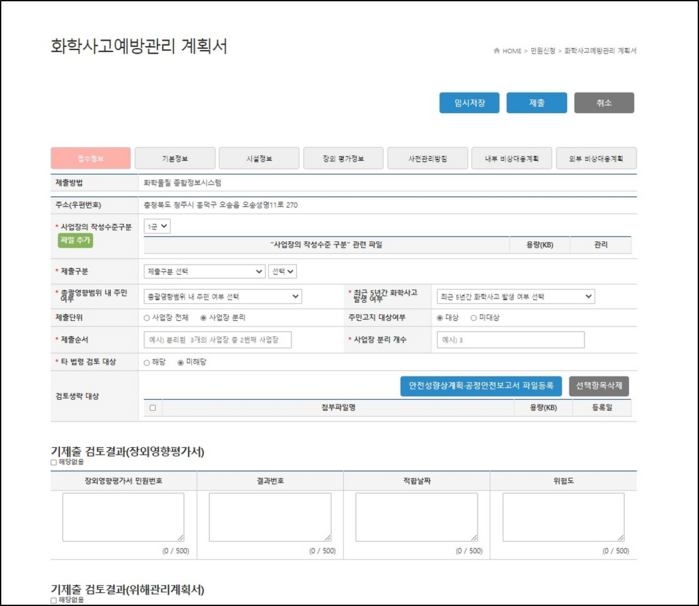Choose the 미대상 radio option
This screenshot has height=606, width=699.
[x=473, y=318]
